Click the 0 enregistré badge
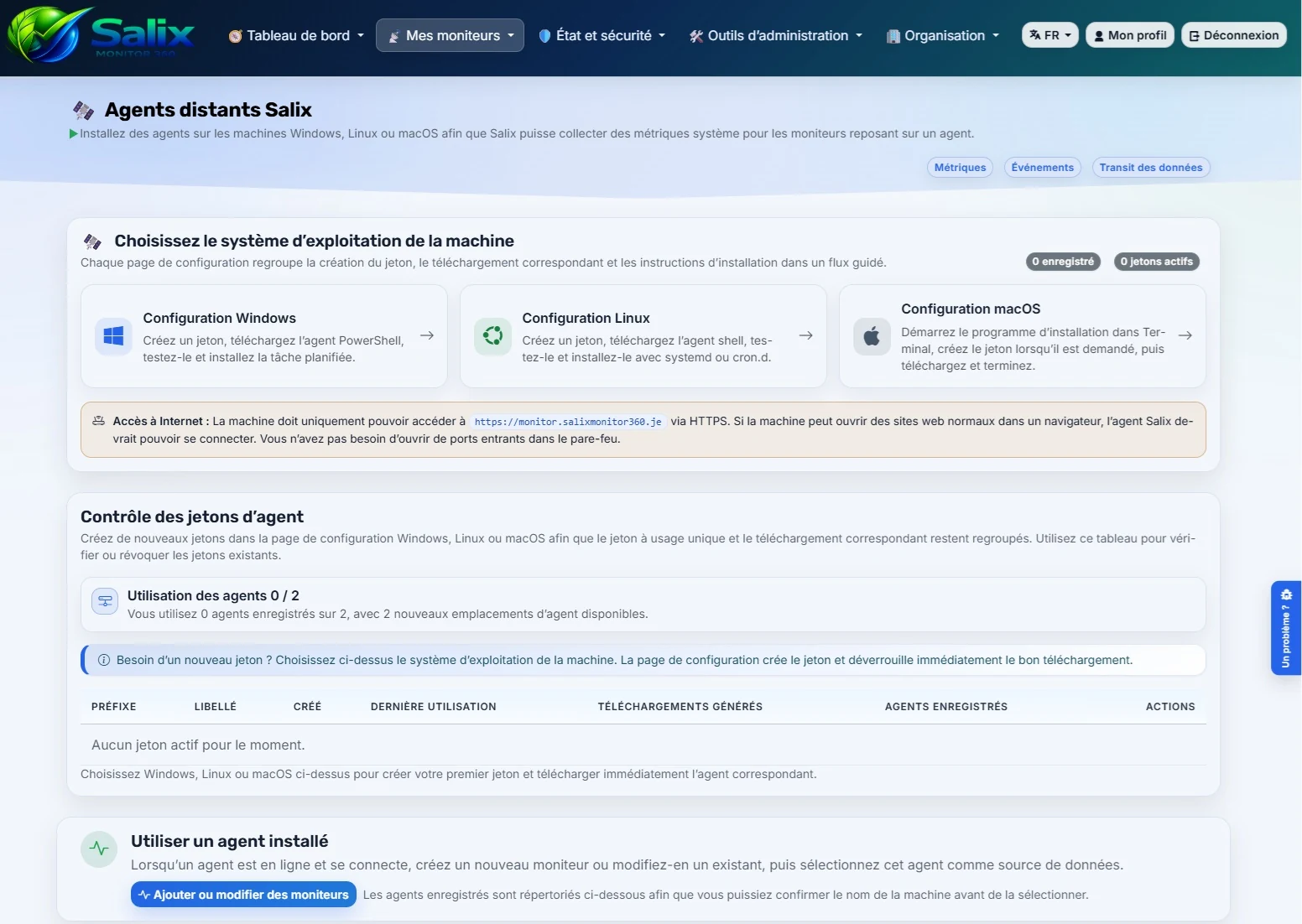This screenshot has width=1302, height=924. [x=1063, y=262]
